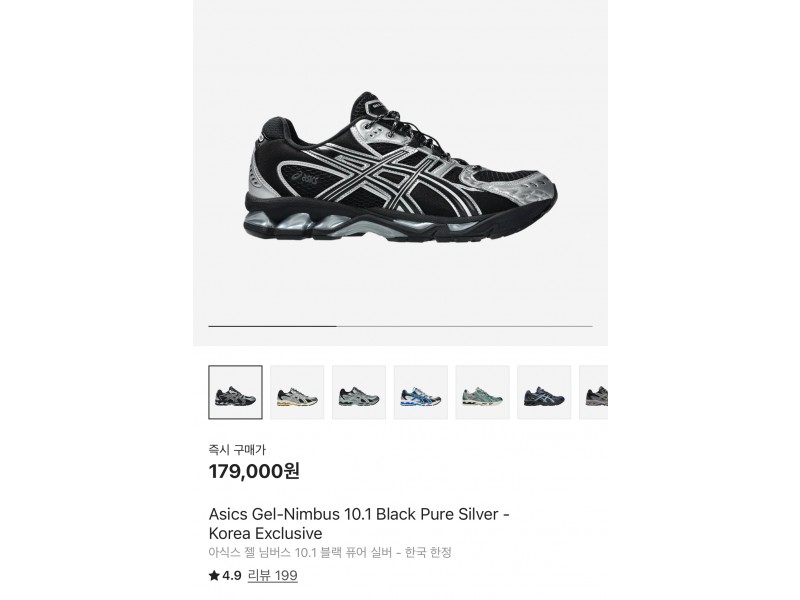
Task: Click the Asics logo on the shoe heel
Action: coord(307,178)
